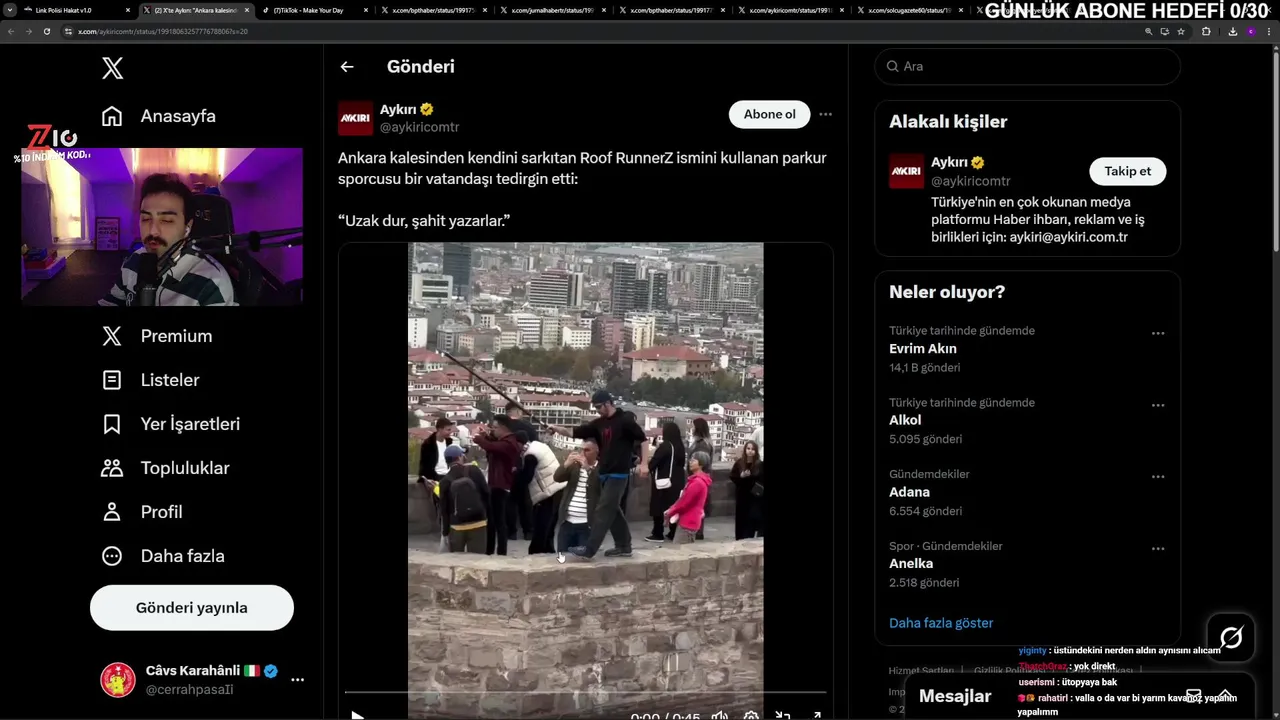Viewport: 1280px width, 720px height.
Task: Open more options for Anelka trend
Action: [1158, 549]
